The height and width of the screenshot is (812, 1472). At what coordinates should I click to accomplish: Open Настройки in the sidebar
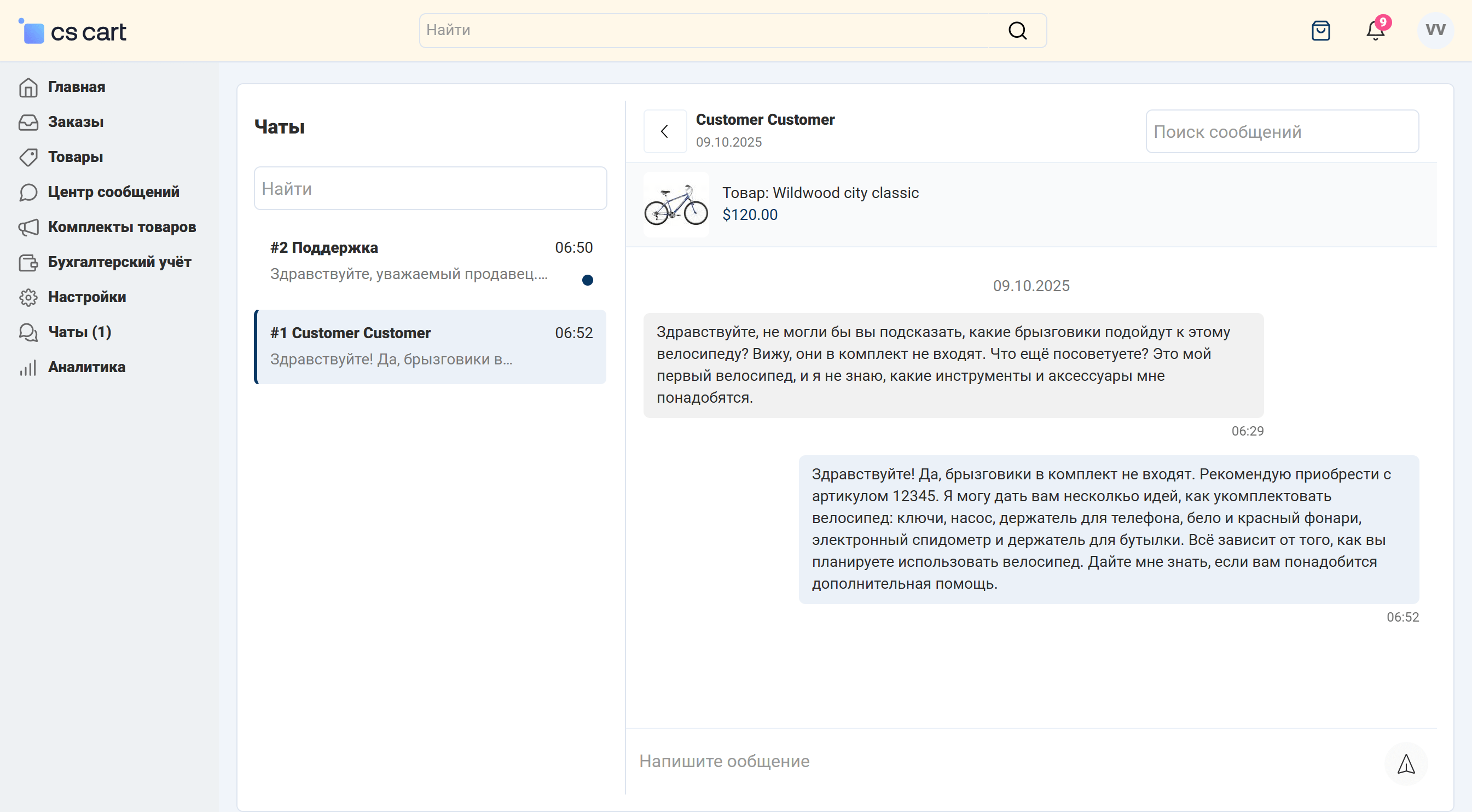click(87, 297)
